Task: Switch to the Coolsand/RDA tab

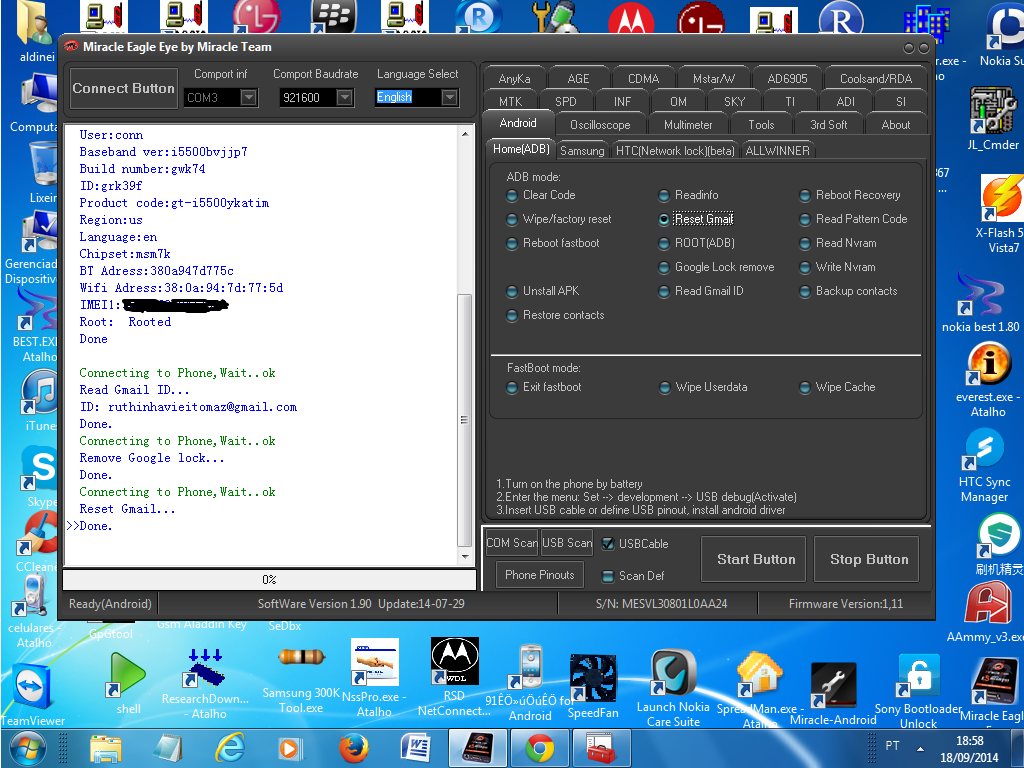Action: 876,79
